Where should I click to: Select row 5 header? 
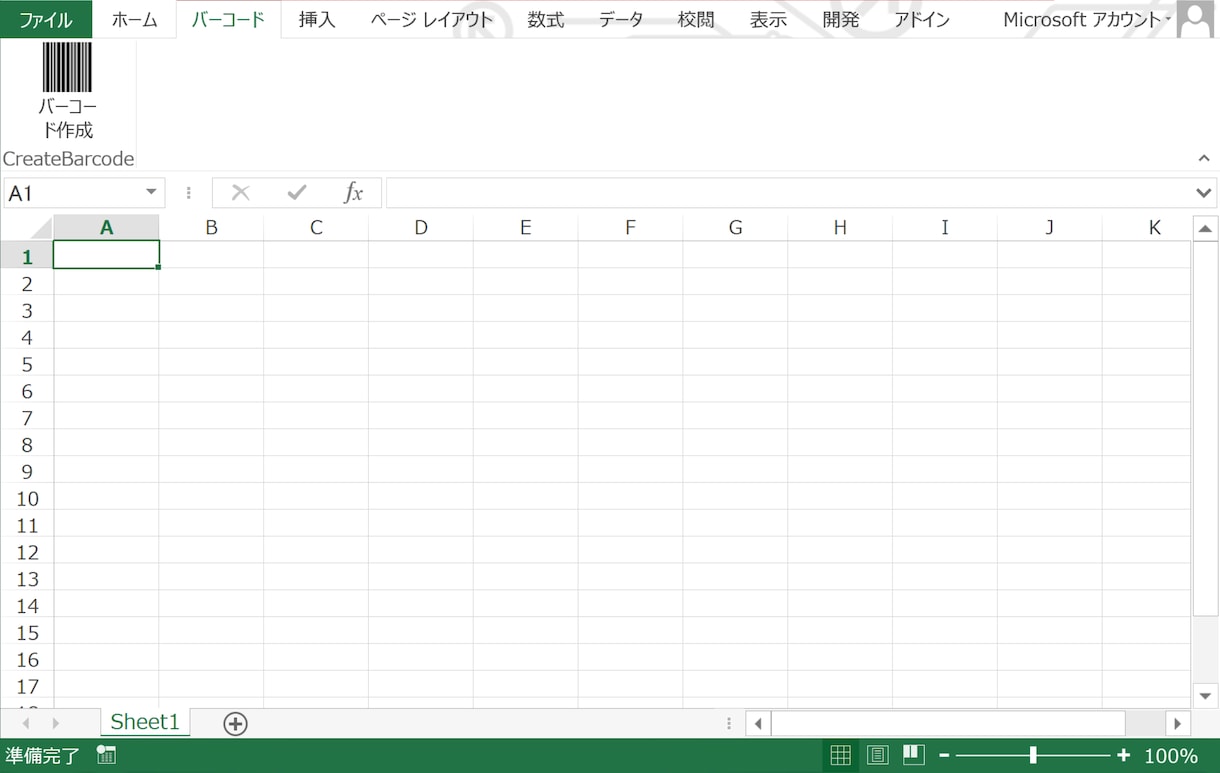[x=27, y=364]
